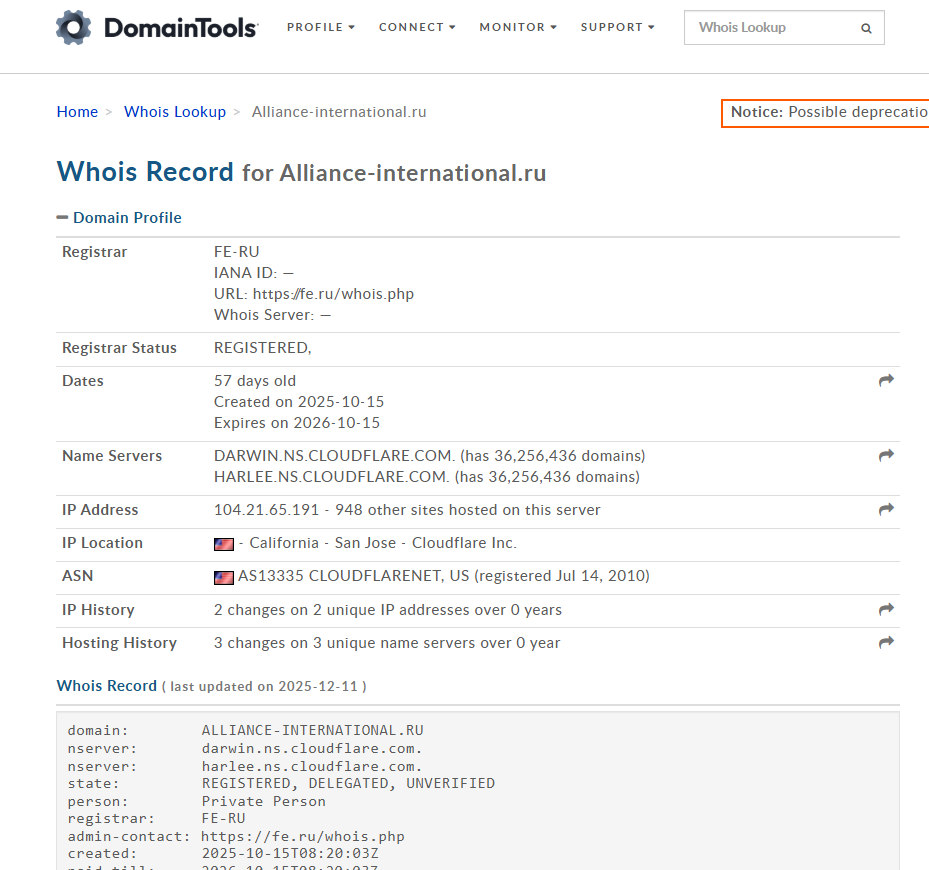This screenshot has height=870, width=929.
Task: Go to Home breadcrumb link
Action: tap(77, 112)
